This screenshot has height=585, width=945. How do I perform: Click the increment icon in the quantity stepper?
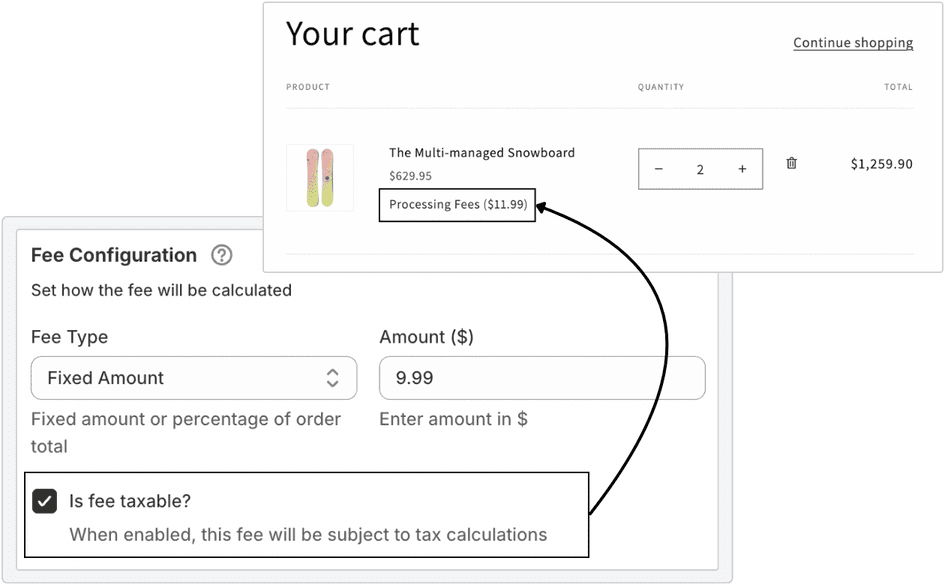(x=742, y=168)
